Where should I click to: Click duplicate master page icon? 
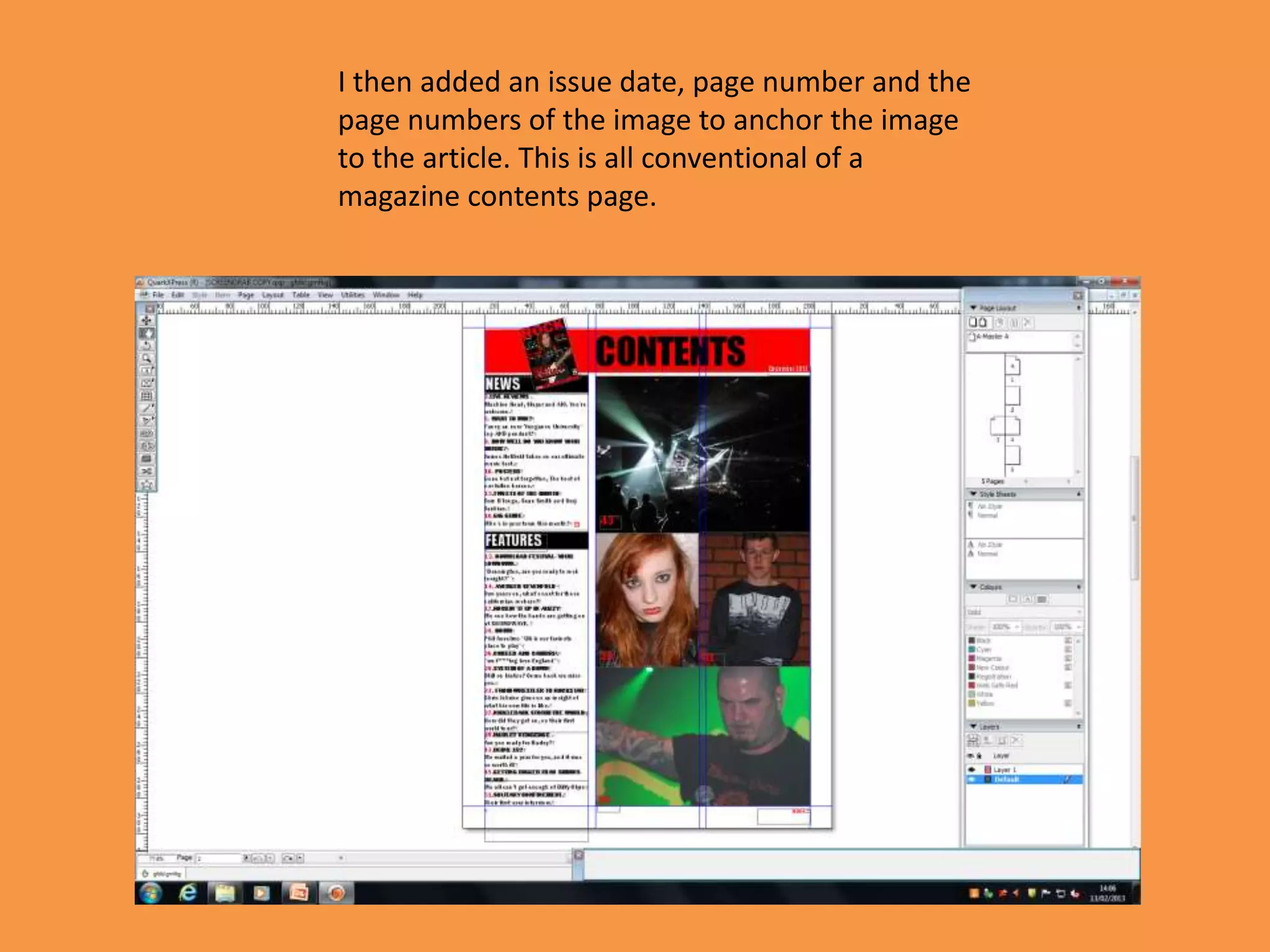coord(1000,322)
